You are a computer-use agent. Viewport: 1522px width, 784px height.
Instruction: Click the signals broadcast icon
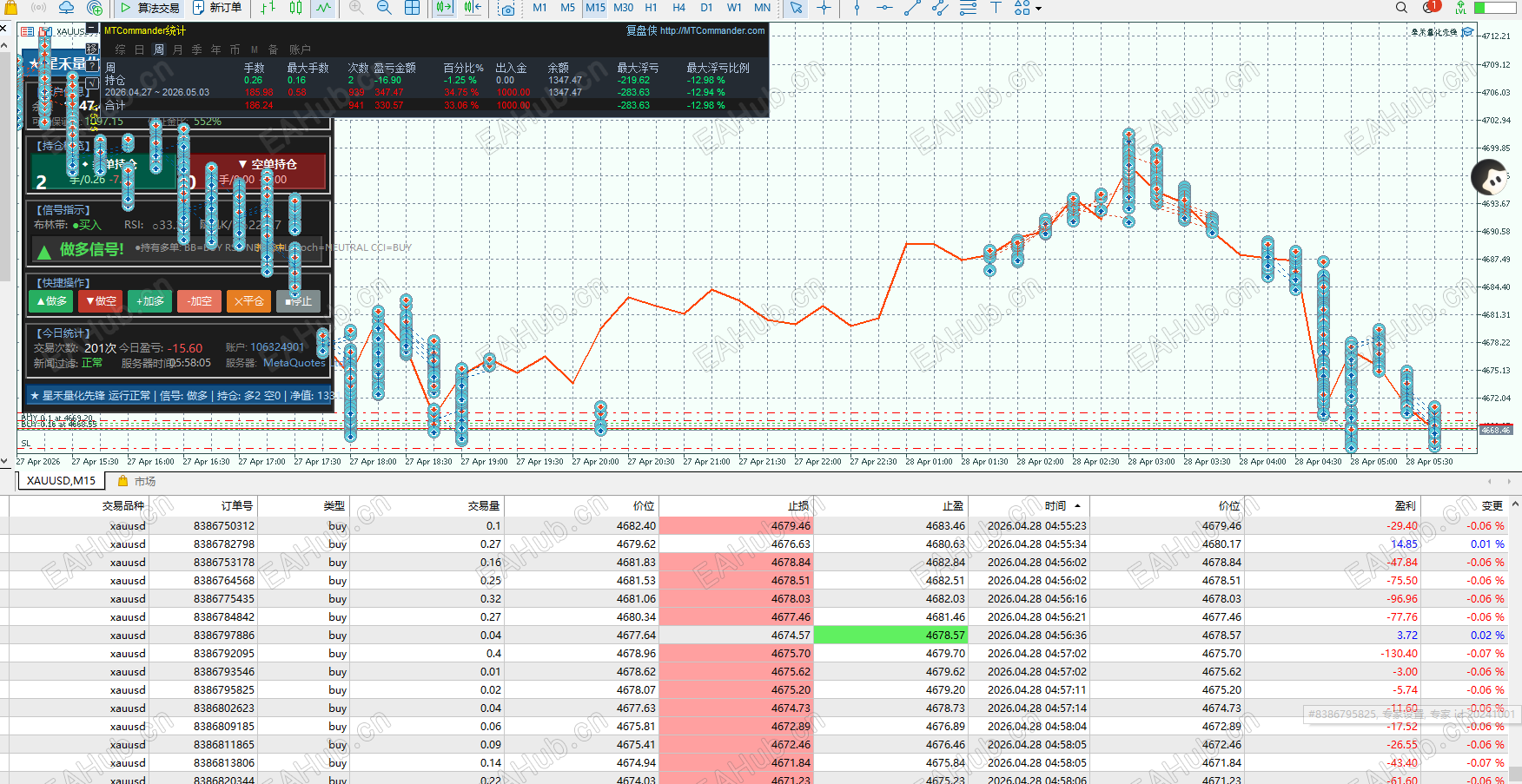39,8
